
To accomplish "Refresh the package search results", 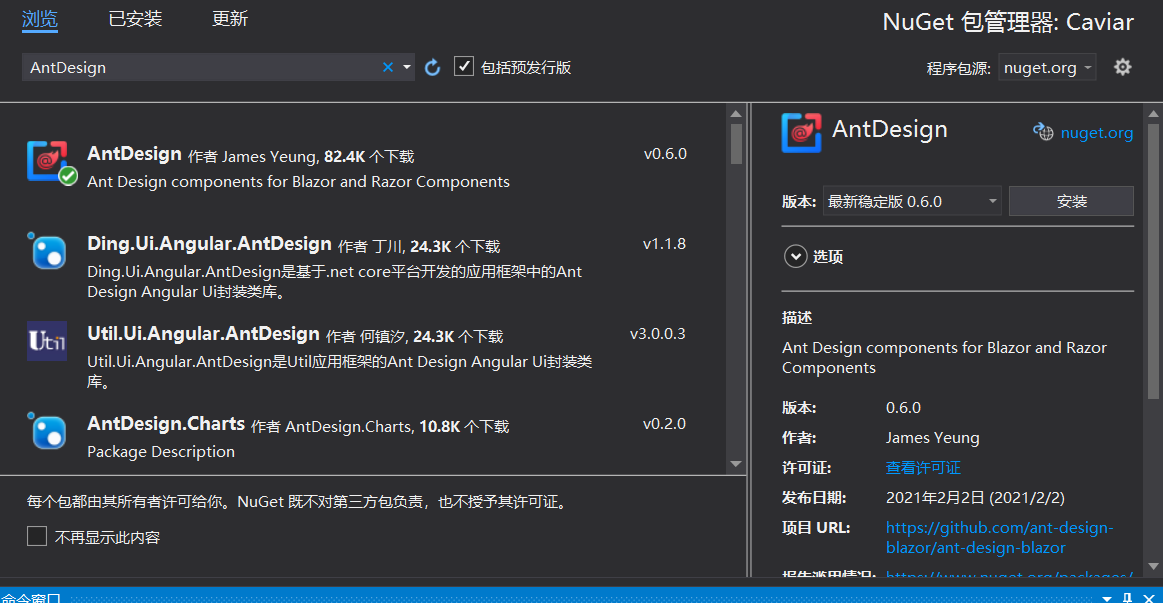I will click(x=432, y=67).
